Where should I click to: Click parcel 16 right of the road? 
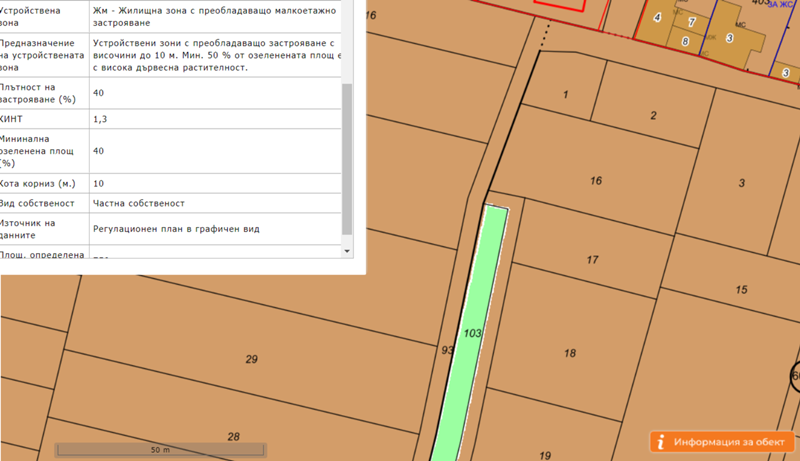(596, 181)
